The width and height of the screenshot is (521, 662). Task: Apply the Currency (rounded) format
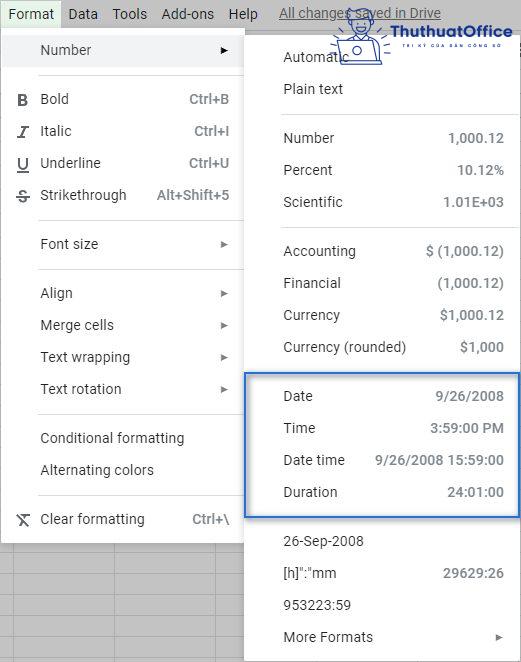382,347
